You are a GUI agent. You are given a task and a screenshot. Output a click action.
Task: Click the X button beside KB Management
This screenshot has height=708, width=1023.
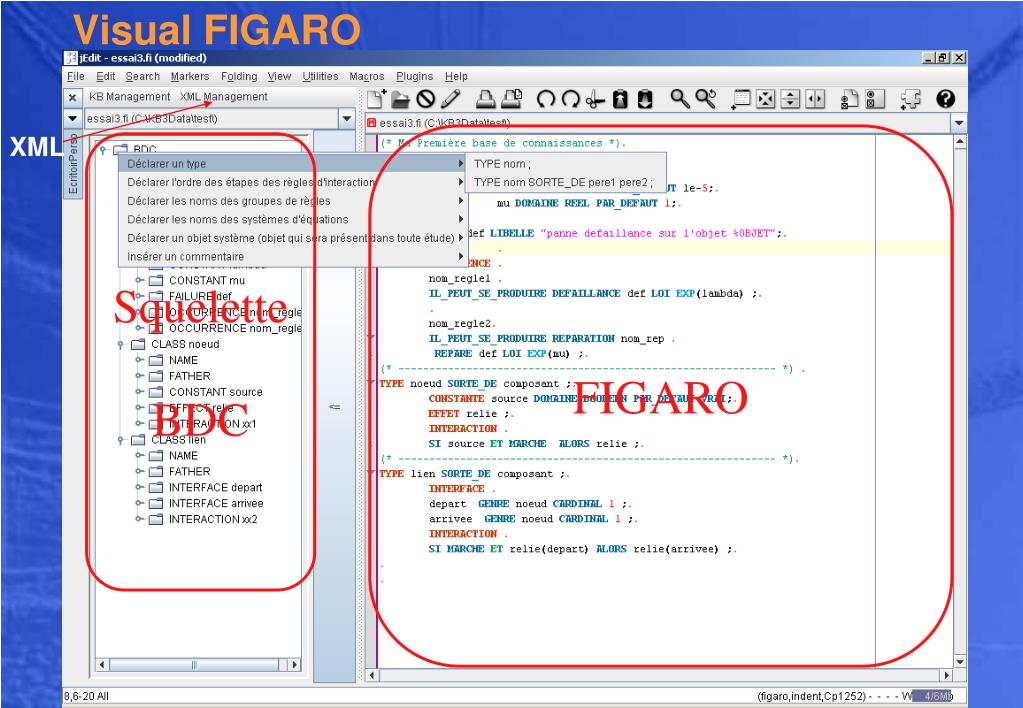pyautogui.click(x=72, y=97)
